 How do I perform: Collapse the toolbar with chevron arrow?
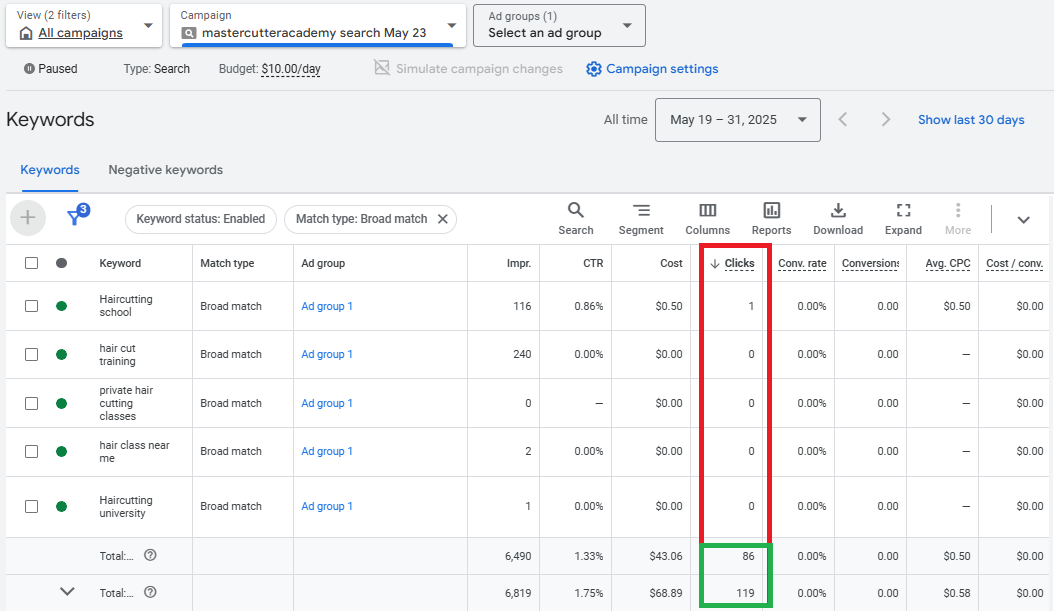click(1023, 220)
